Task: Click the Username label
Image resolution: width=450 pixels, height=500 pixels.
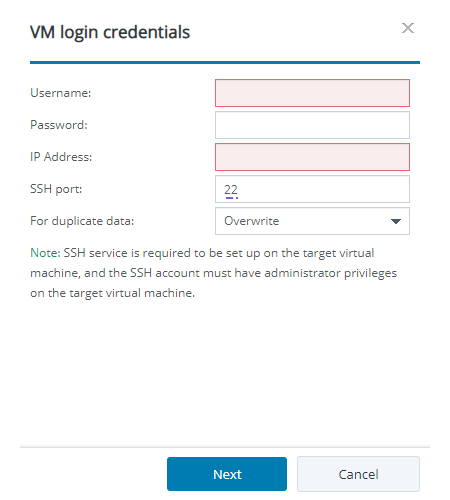Action: [x=61, y=93]
